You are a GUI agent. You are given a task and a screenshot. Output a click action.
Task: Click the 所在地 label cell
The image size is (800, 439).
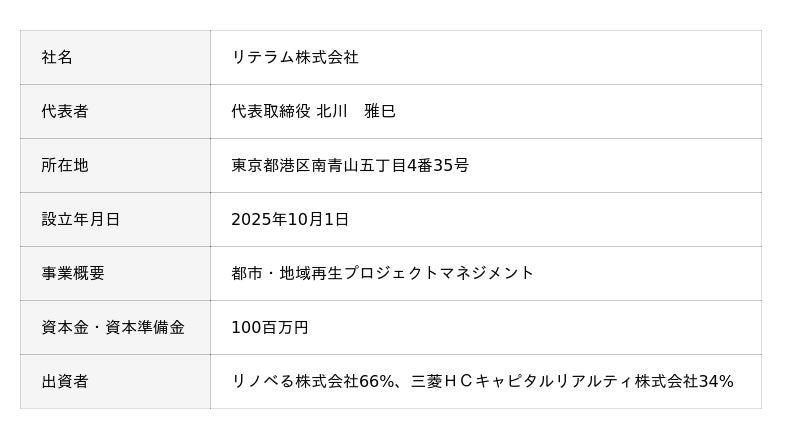(65, 166)
